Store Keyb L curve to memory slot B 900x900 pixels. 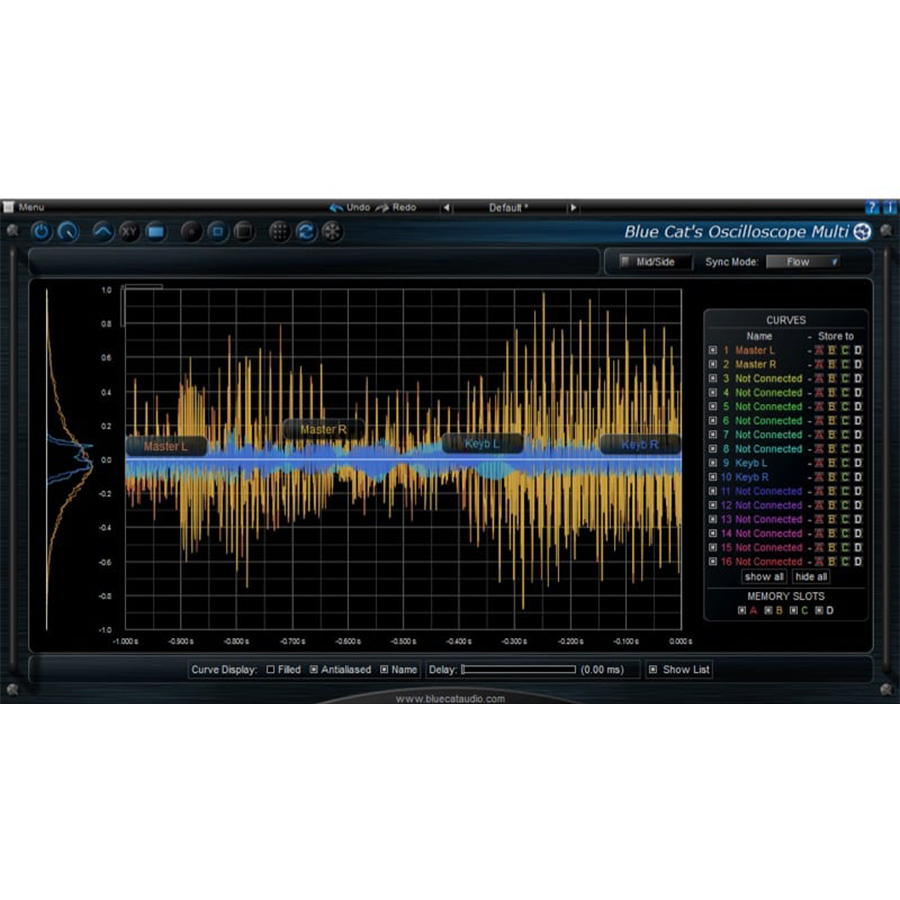pos(832,463)
